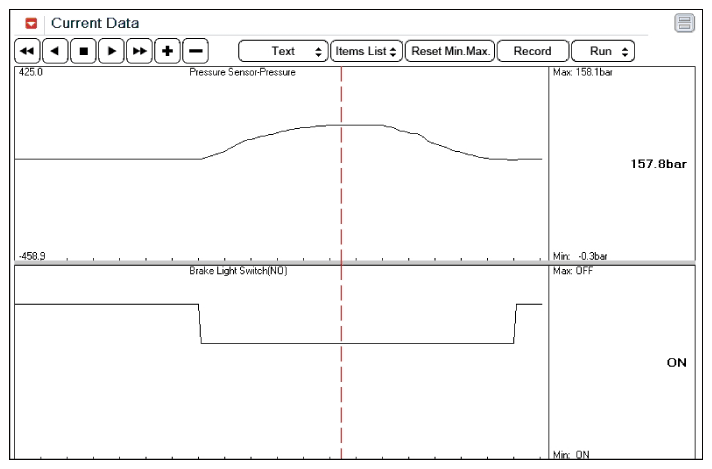Click the panel layout icon at top right
This screenshot has height=469, width=712.
point(684,23)
